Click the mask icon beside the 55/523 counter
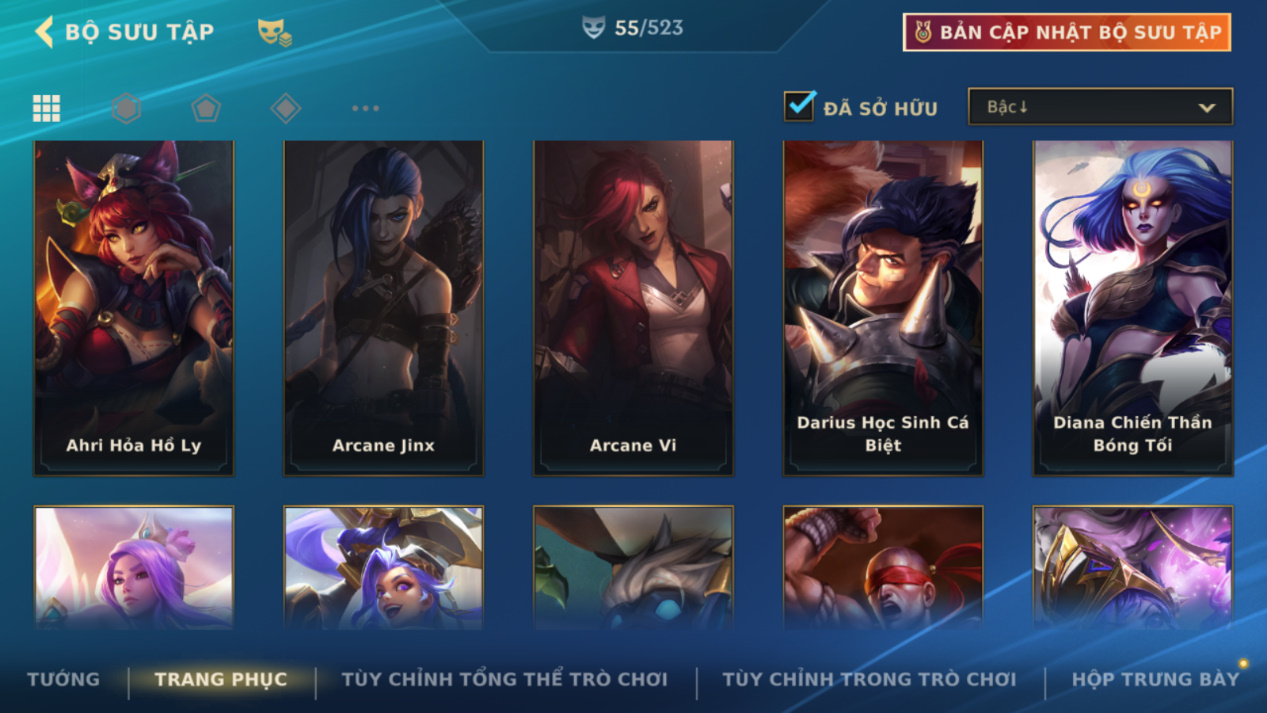Viewport: 1267px width, 713px height. [x=594, y=28]
